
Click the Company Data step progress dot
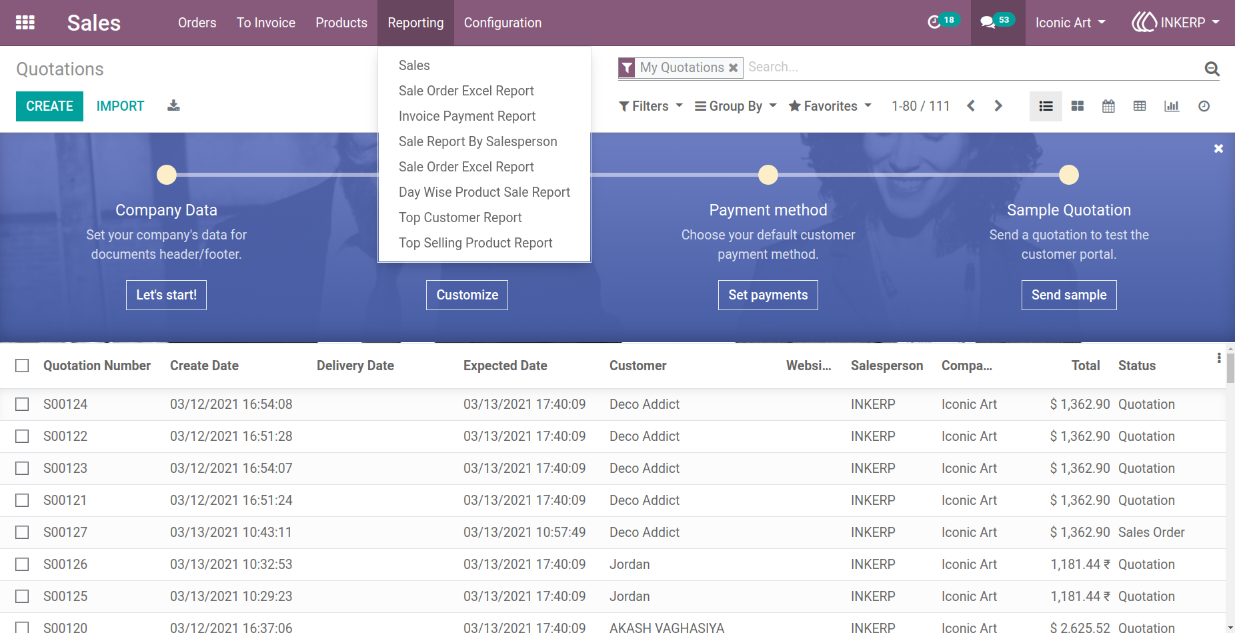coord(167,175)
